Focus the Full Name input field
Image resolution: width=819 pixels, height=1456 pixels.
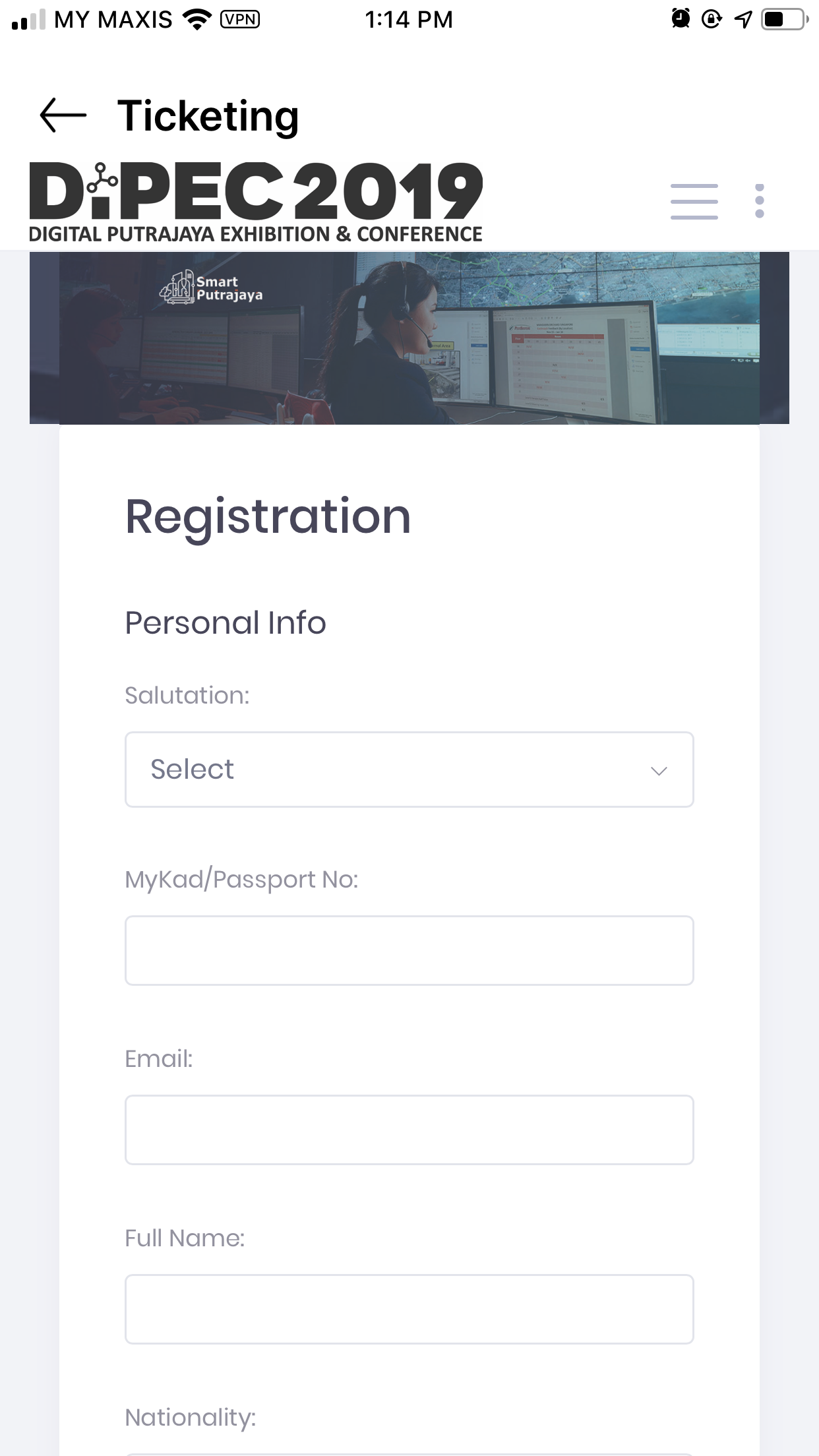409,1309
